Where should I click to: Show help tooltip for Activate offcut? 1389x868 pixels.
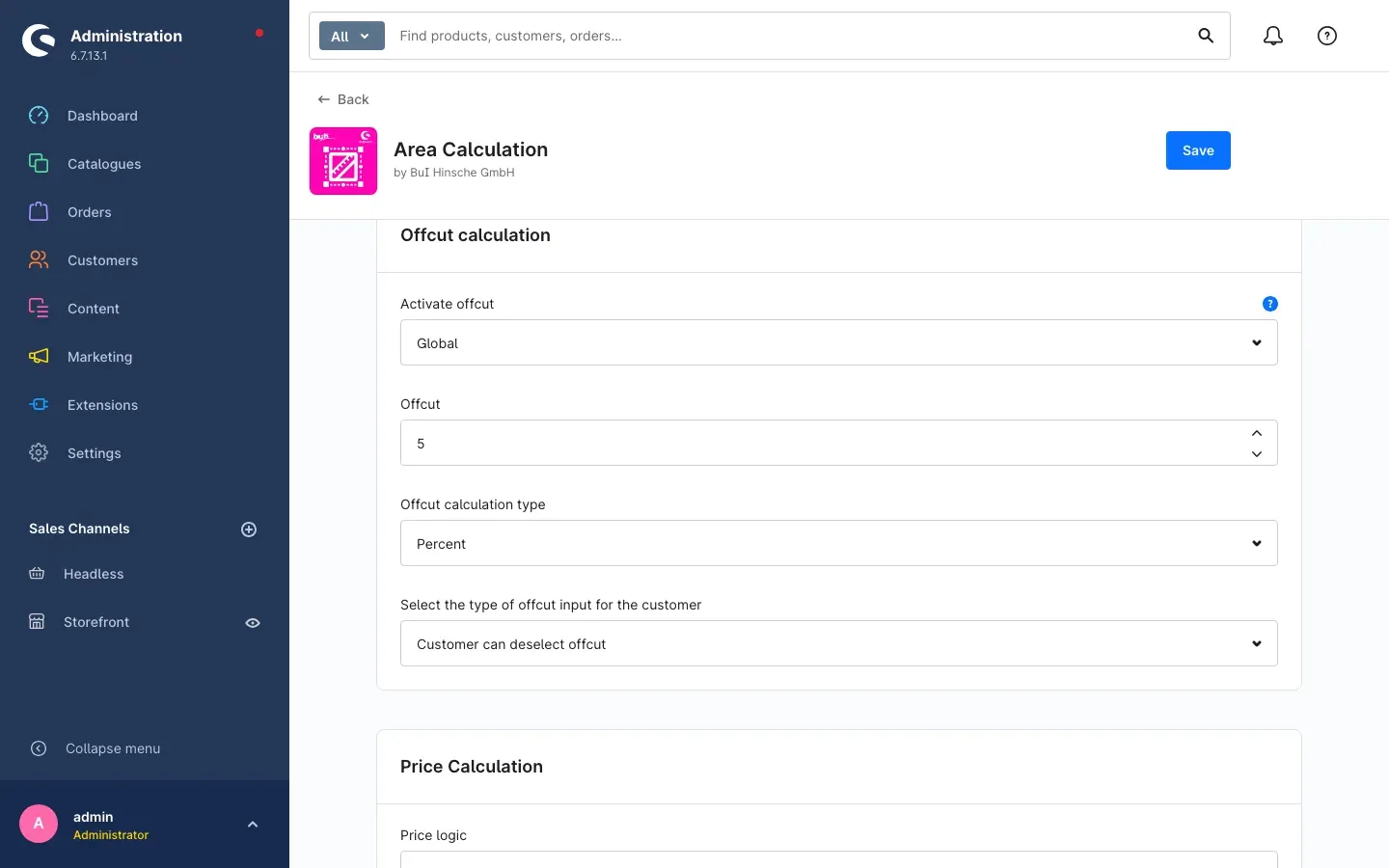pyautogui.click(x=1270, y=304)
